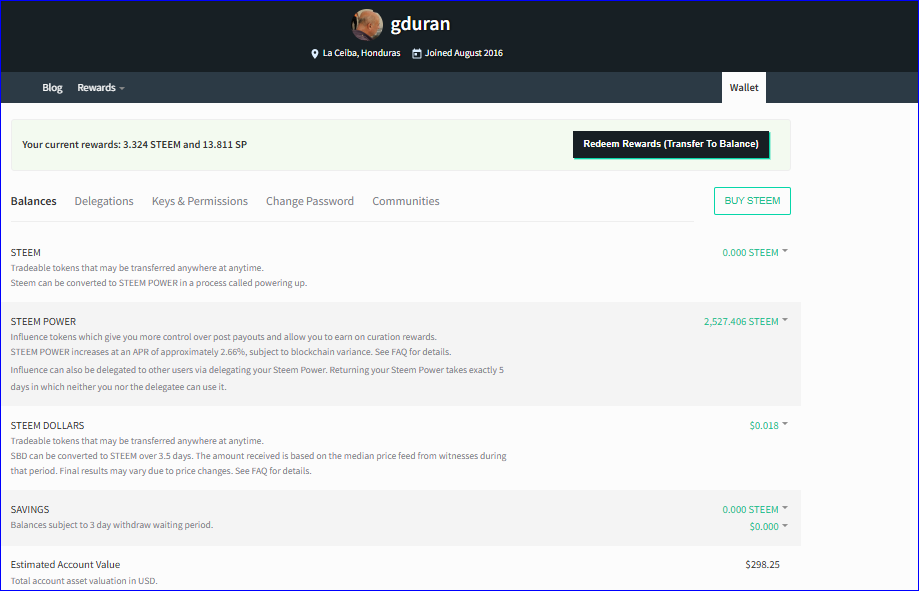This screenshot has width=919, height=591.
Task: Click the STEEM POWER heading
Action: [x=43, y=321]
